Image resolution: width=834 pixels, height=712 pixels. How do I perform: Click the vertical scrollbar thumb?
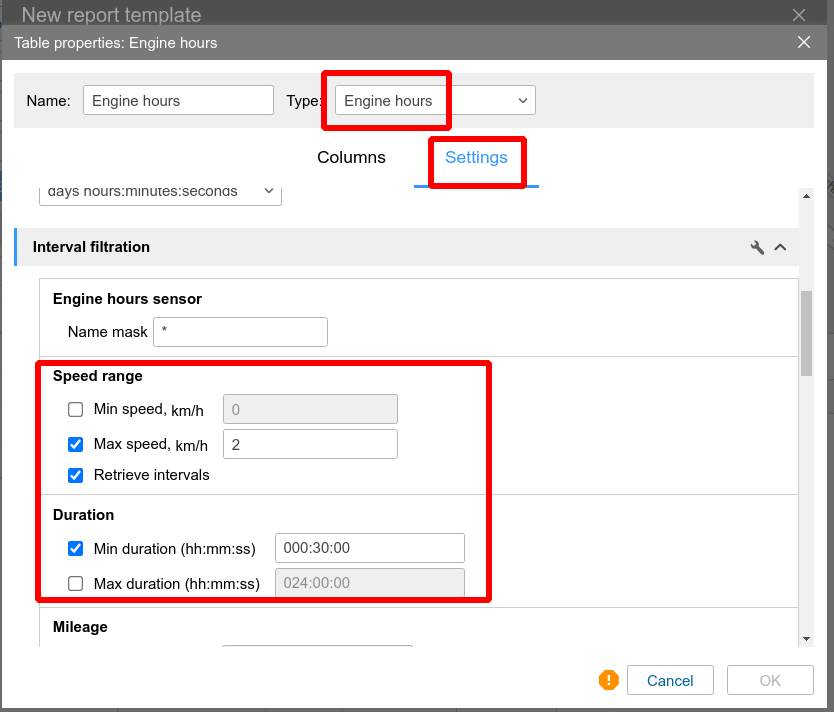[806, 335]
